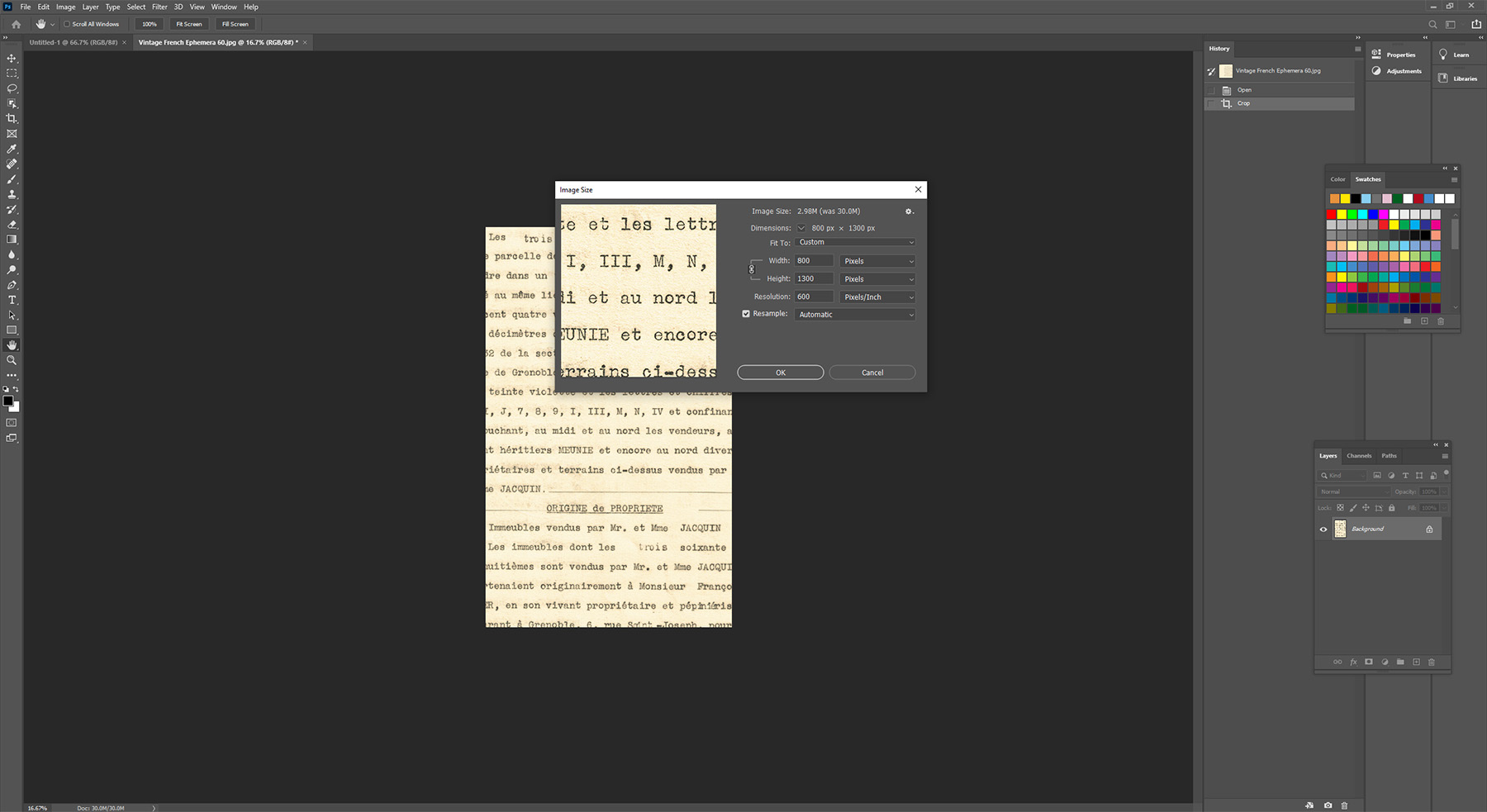Enable Scroll All Windows checkbox
The image size is (1487, 812).
tap(67, 24)
